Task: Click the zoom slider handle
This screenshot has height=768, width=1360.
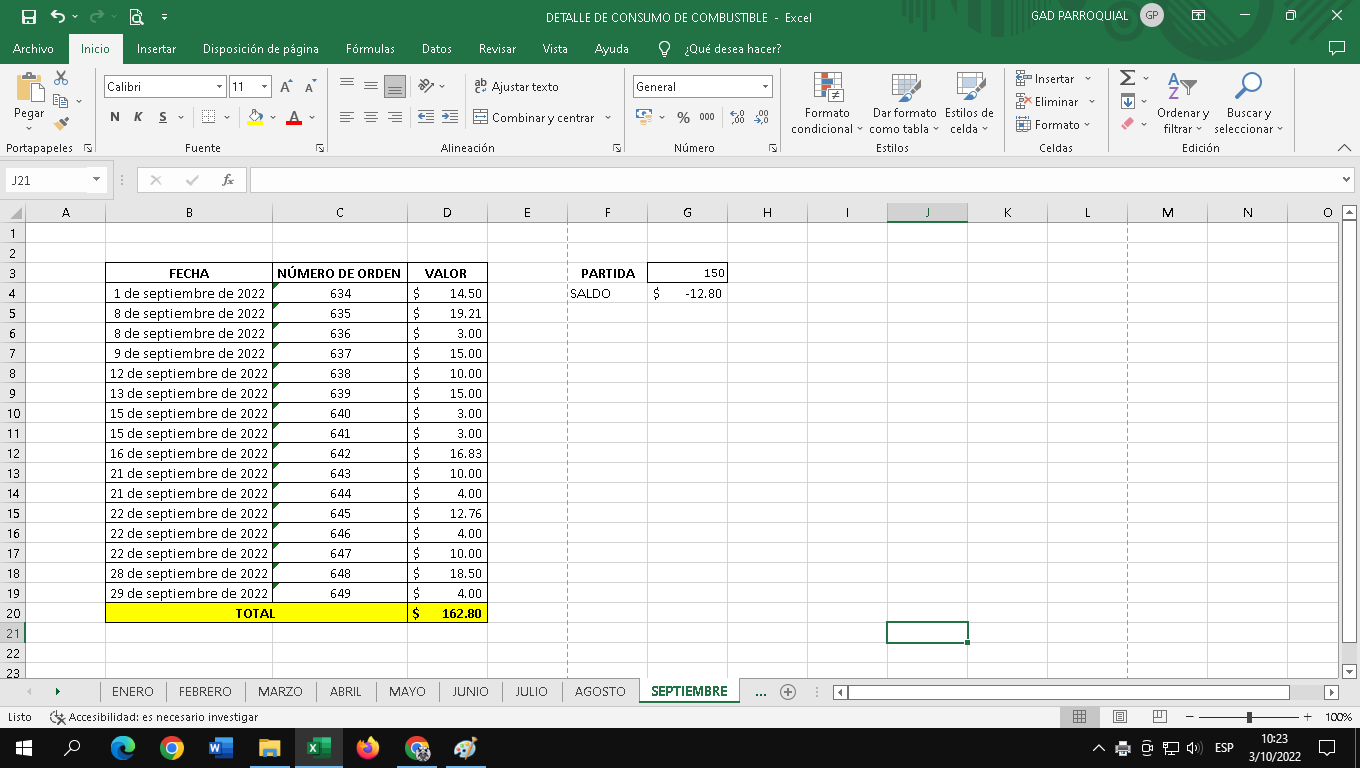Action: (1249, 717)
